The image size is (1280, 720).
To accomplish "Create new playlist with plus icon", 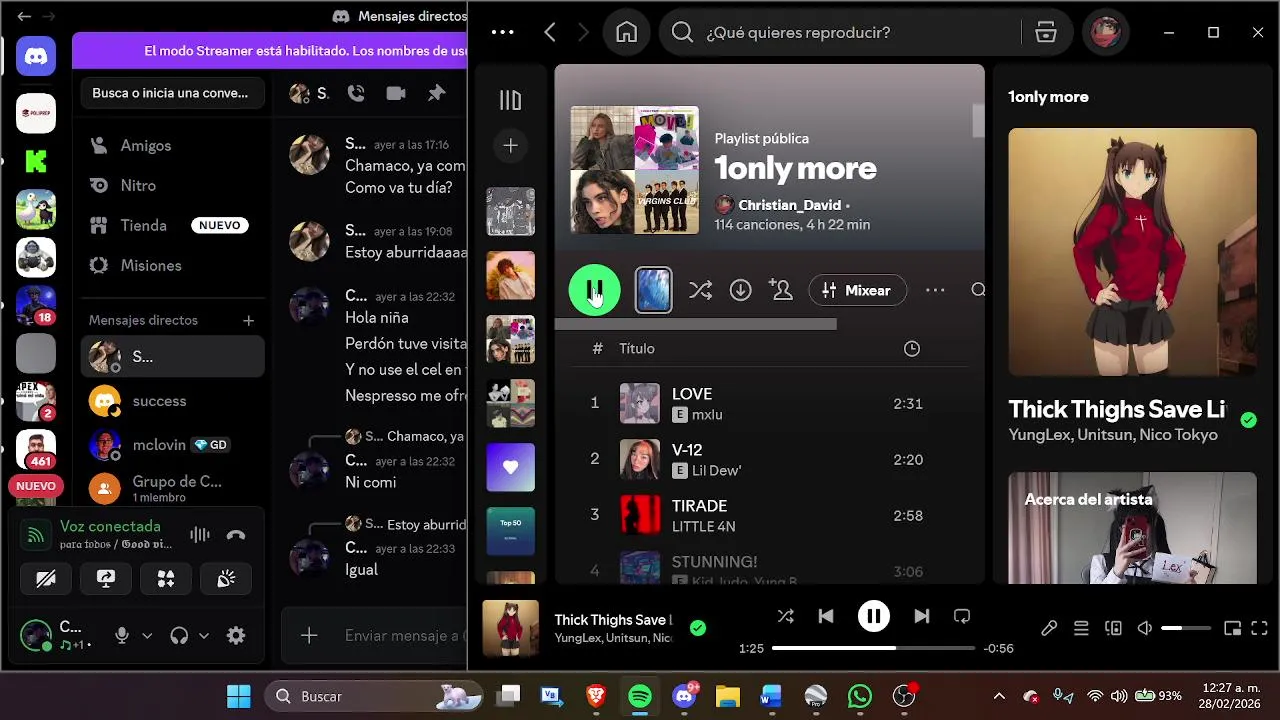I will coord(510,146).
